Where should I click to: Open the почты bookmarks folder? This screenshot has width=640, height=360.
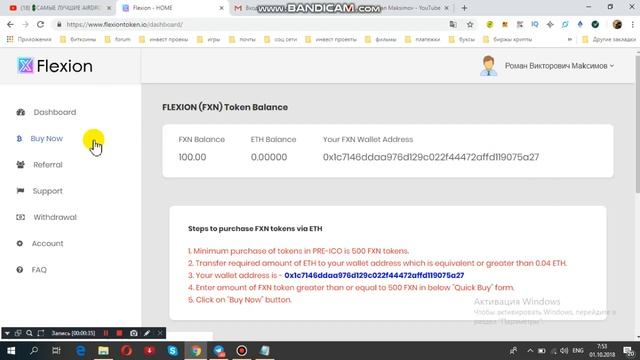242,40
